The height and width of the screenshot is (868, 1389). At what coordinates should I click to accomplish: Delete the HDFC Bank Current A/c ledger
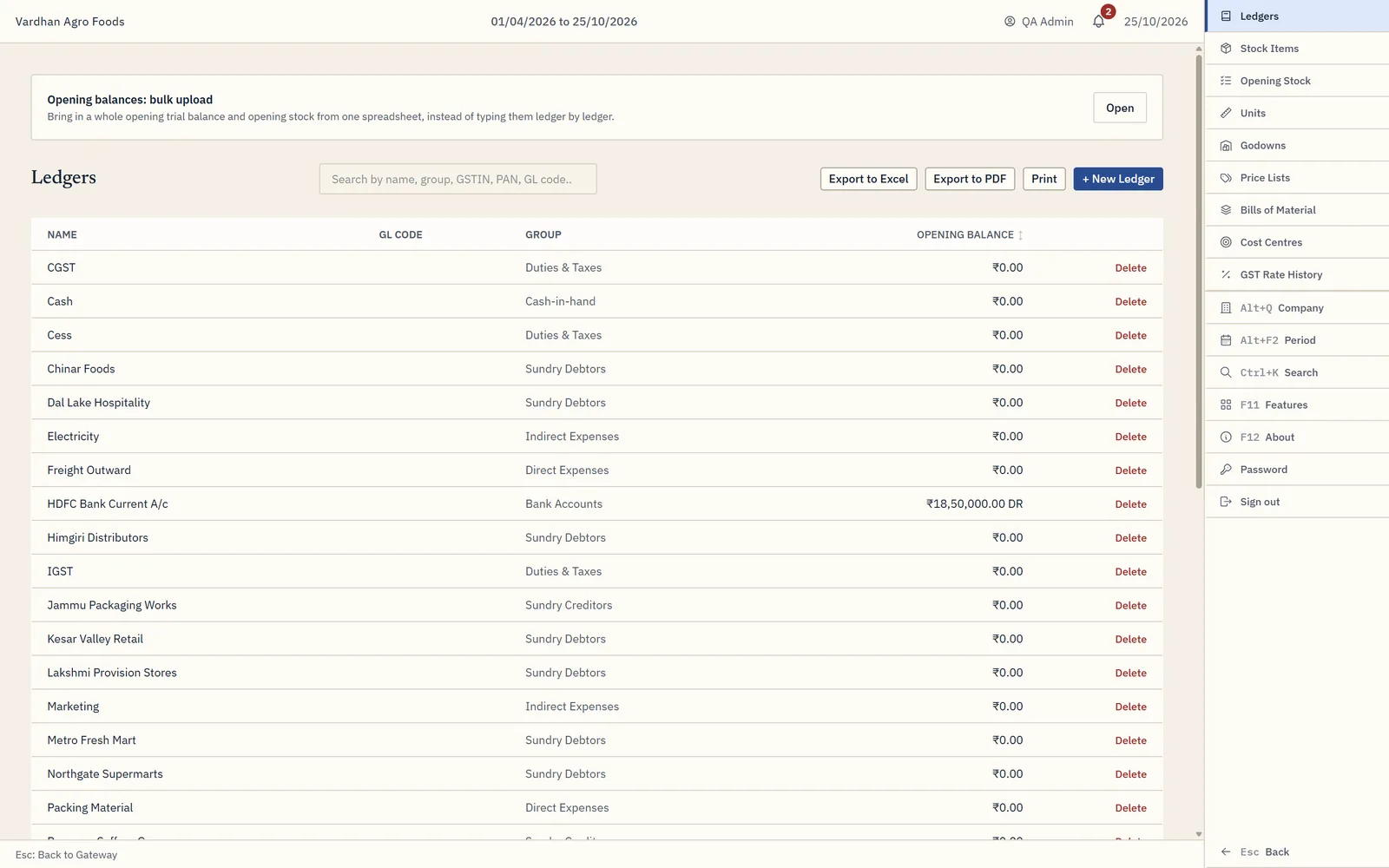(x=1130, y=504)
